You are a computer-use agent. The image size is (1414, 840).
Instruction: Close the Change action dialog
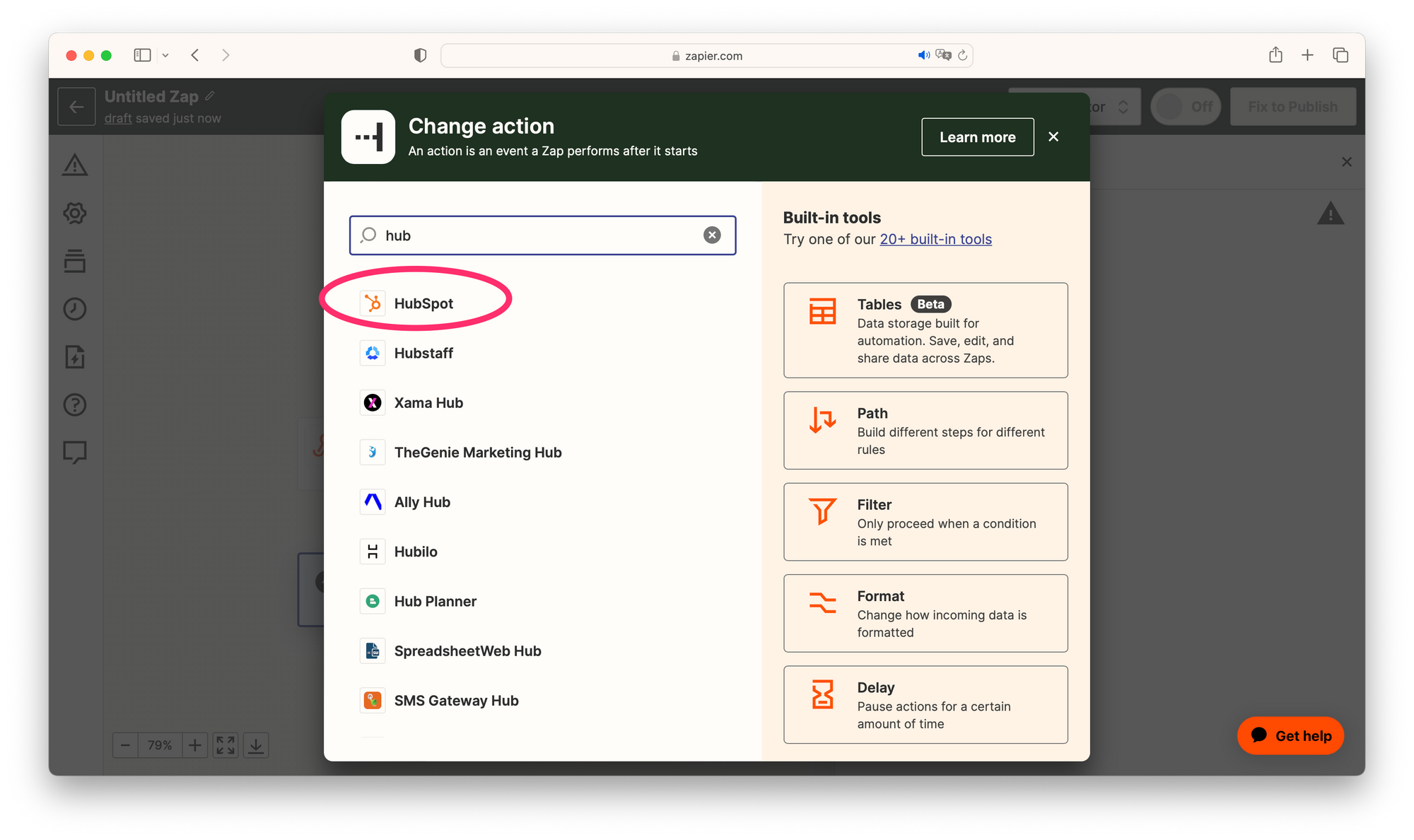click(1053, 137)
